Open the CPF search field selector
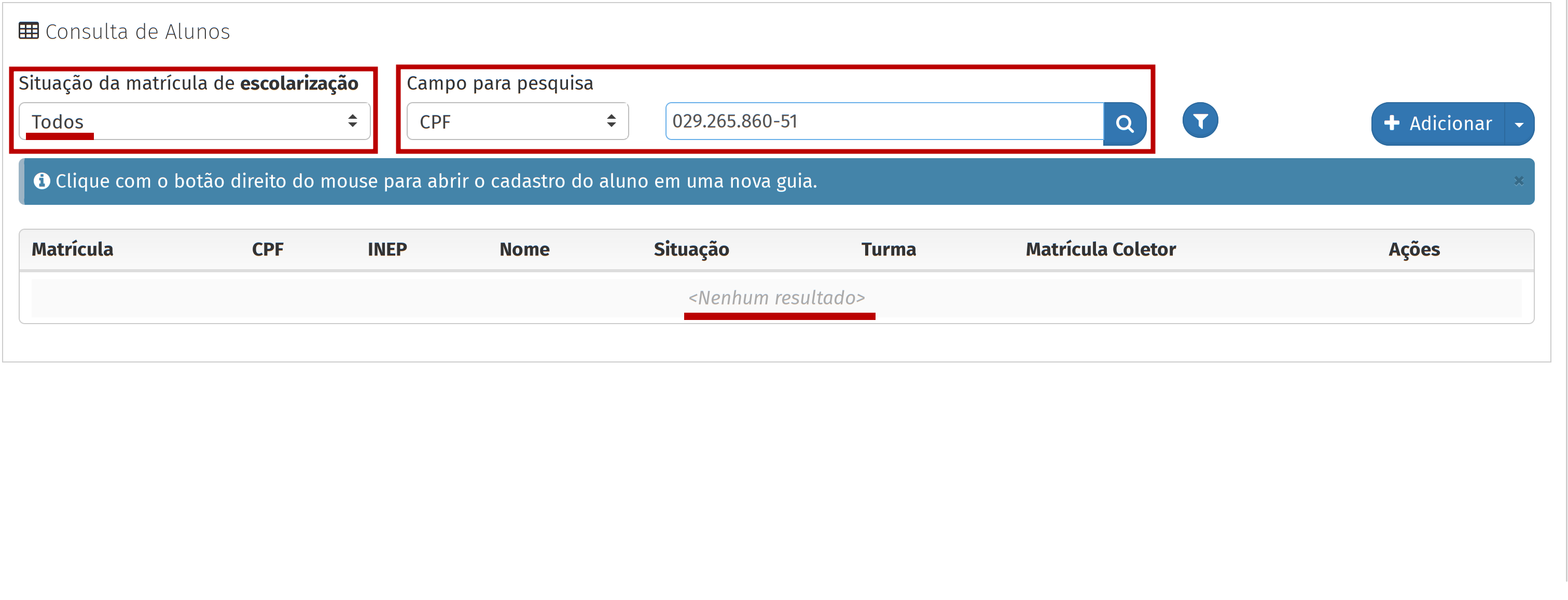 pyautogui.click(x=517, y=121)
